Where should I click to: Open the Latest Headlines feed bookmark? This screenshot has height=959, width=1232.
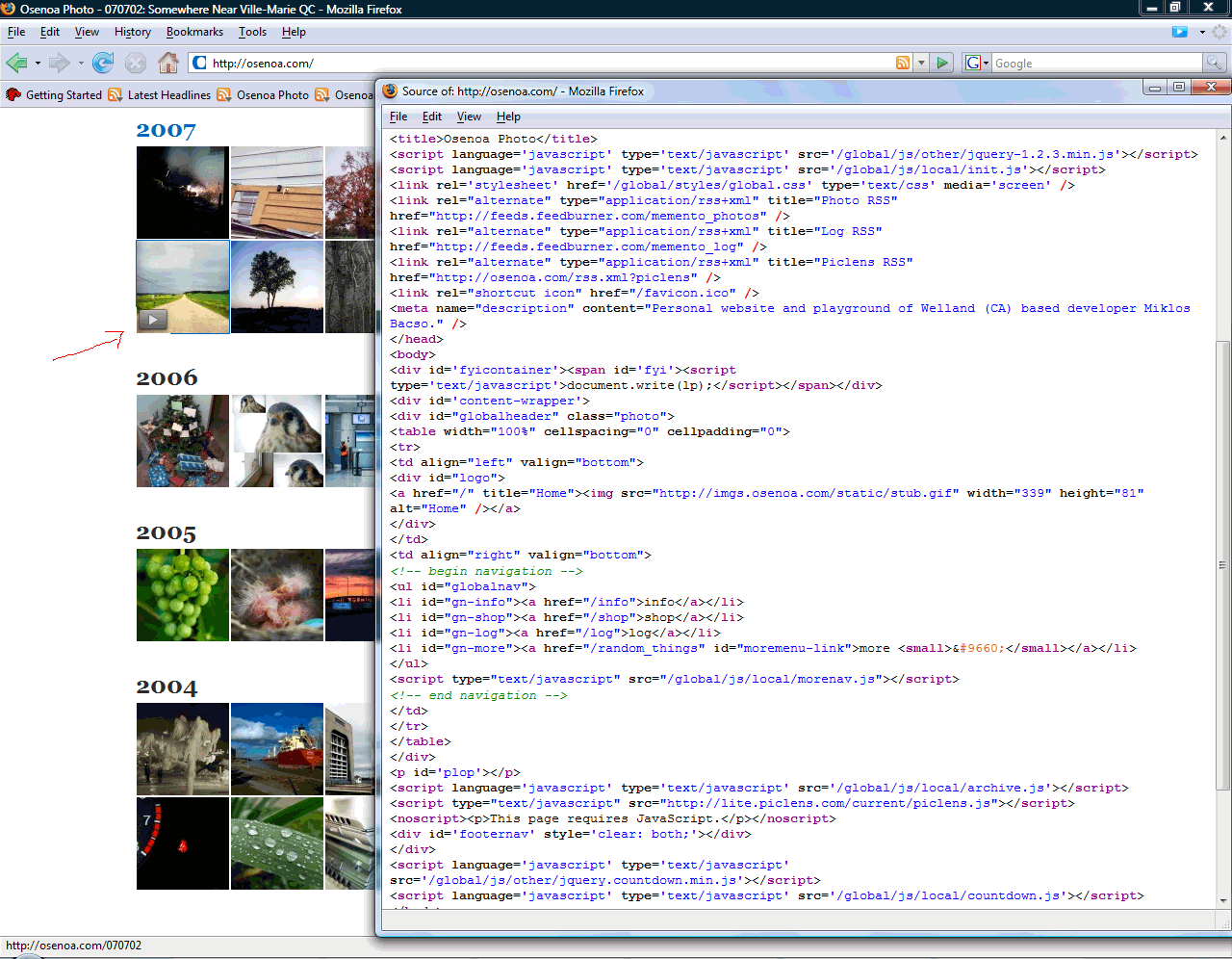point(168,95)
